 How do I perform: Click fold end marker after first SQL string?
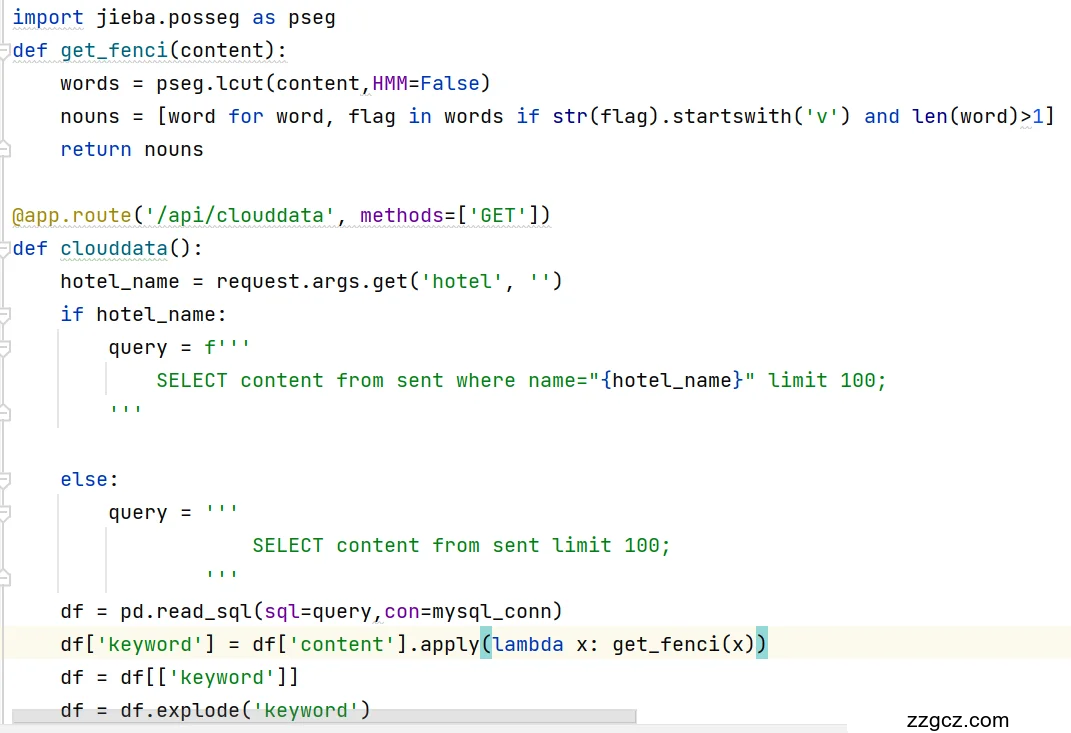5,412
